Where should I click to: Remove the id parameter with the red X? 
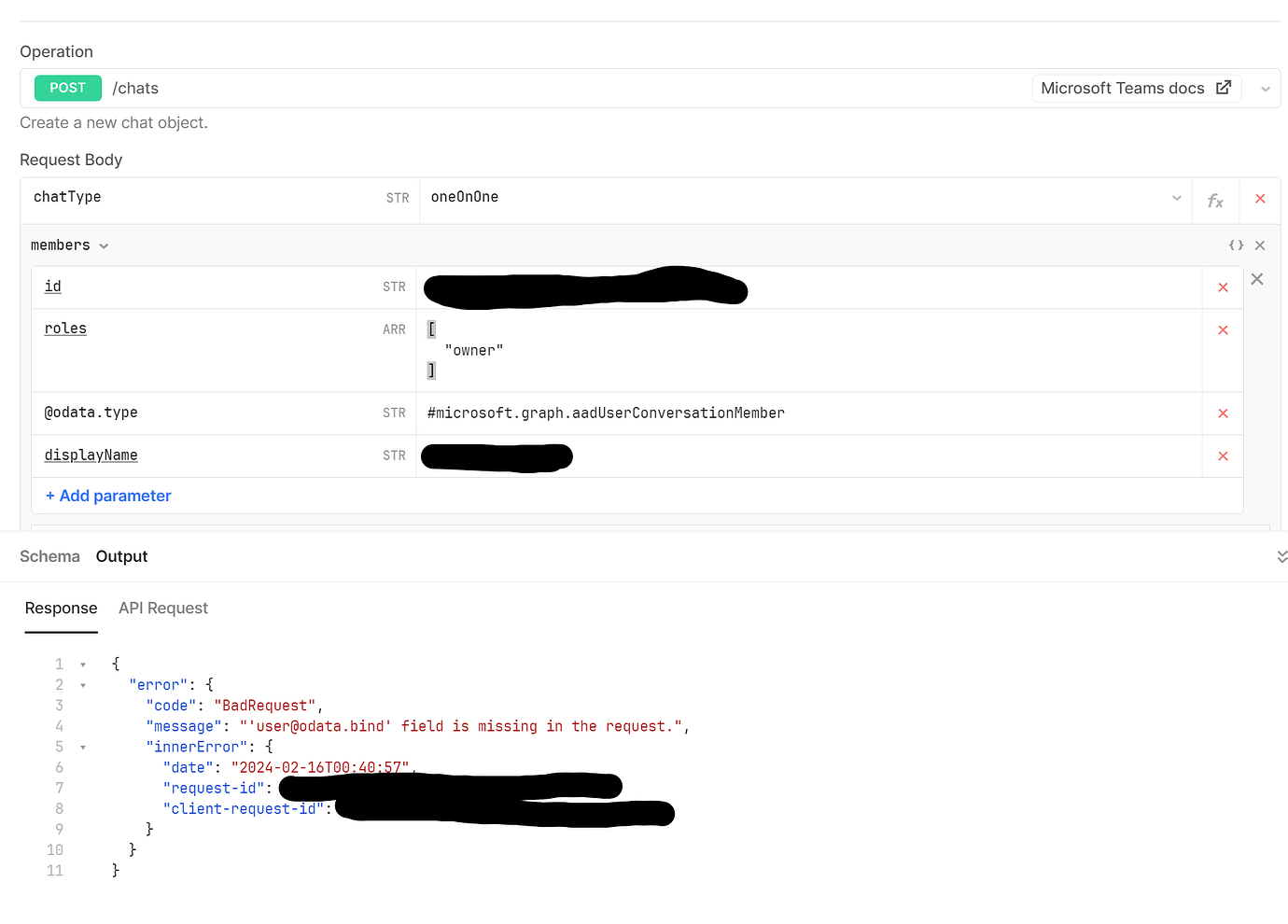[1223, 287]
